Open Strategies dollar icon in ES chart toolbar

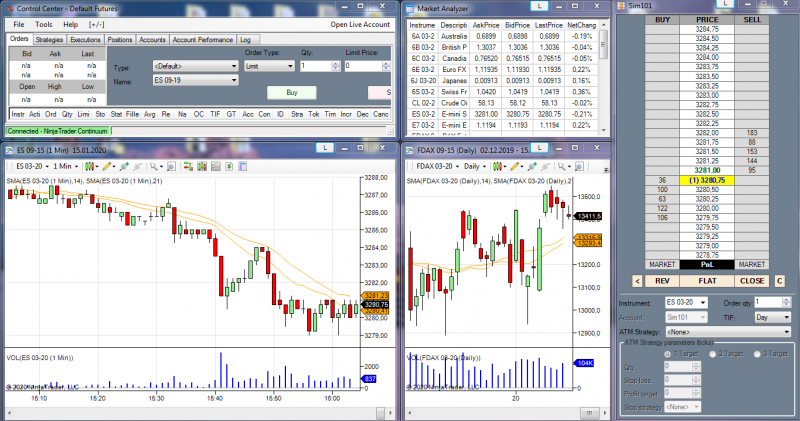[229, 166]
